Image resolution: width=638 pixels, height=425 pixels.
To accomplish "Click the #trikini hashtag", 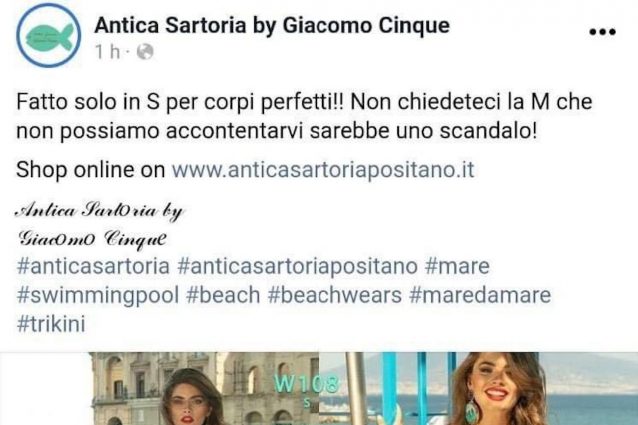I will [x=51, y=324].
